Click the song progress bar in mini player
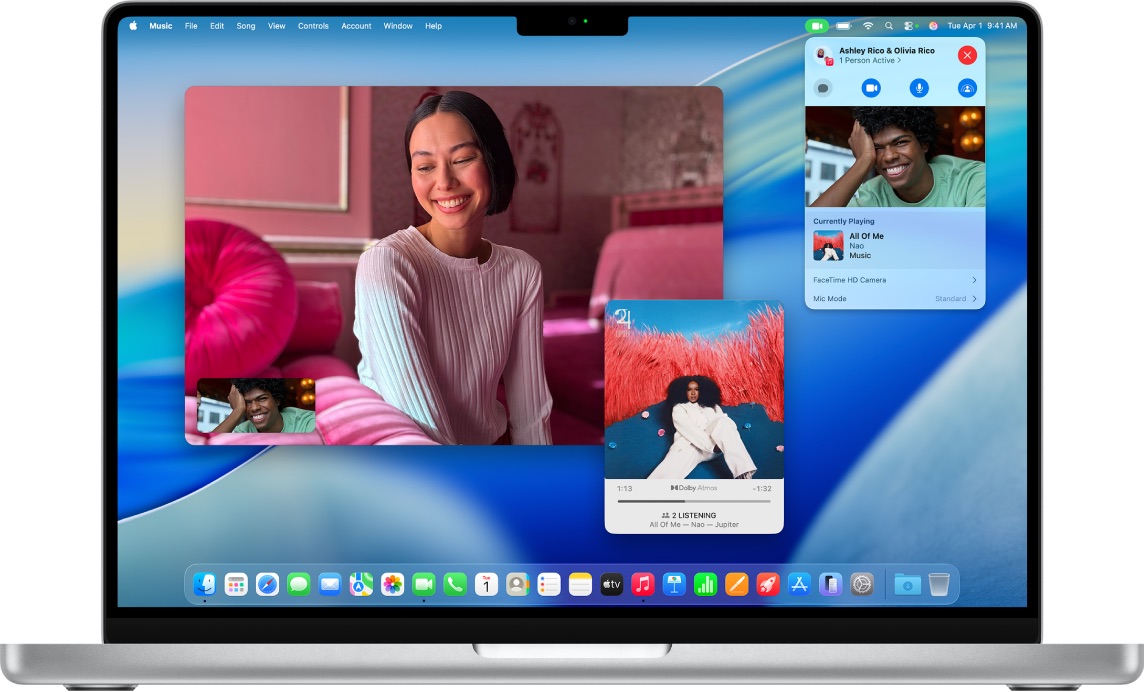 694,501
